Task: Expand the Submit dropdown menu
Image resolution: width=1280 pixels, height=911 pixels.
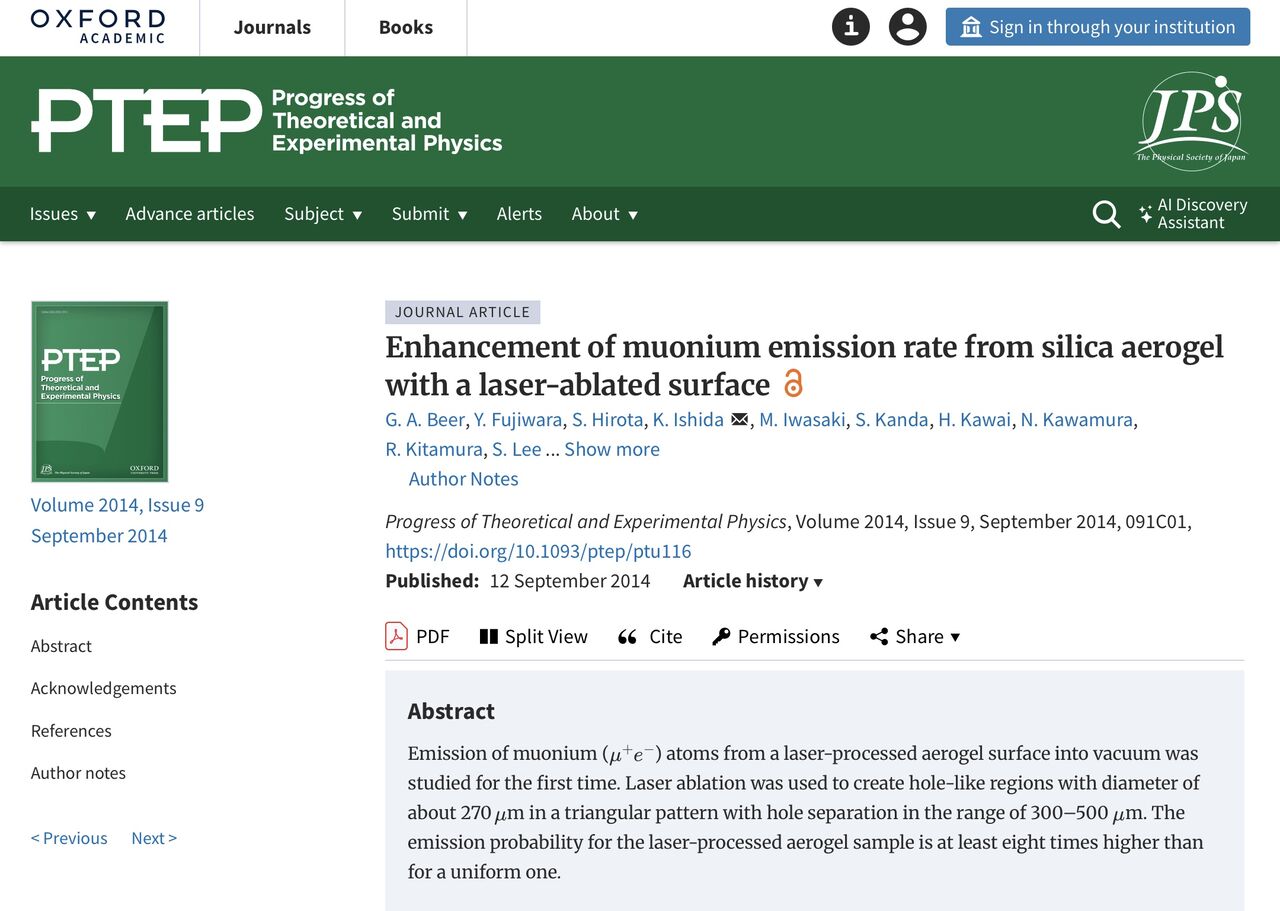Action: (430, 214)
